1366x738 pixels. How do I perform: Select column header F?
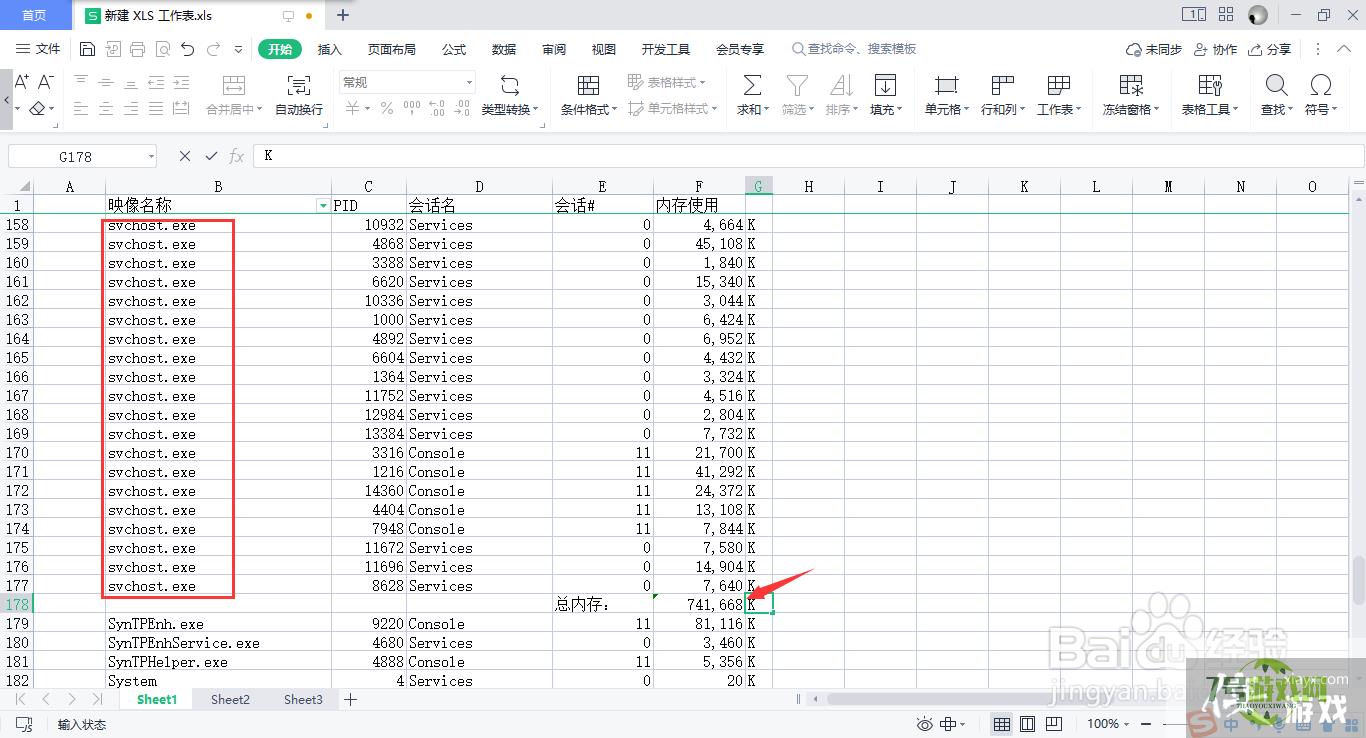click(699, 186)
